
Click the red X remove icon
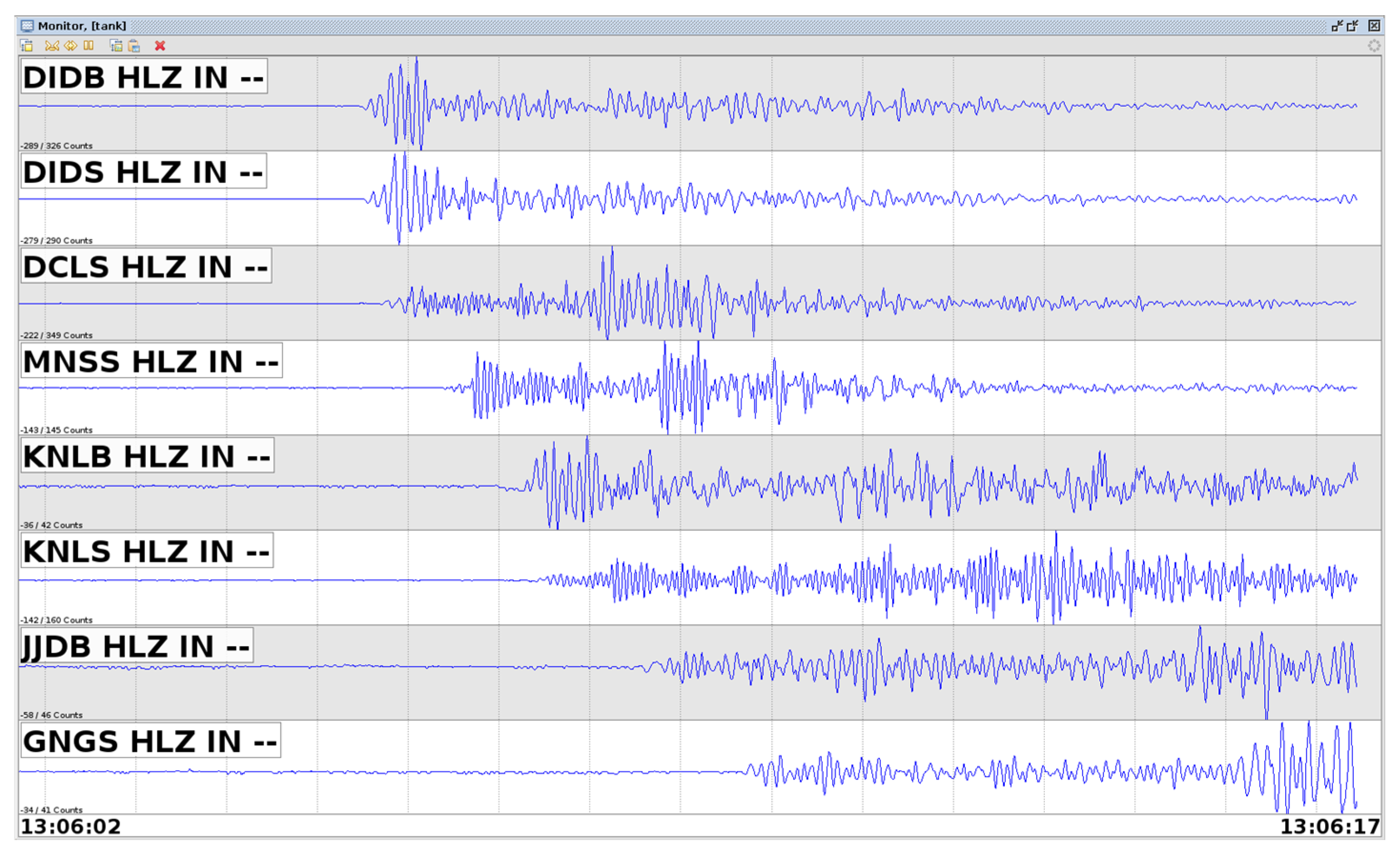pos(160,46)
